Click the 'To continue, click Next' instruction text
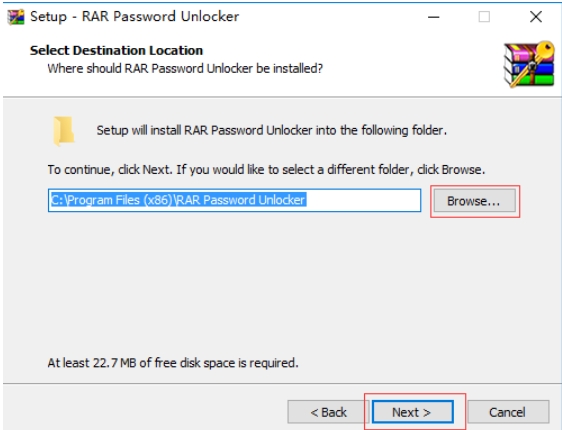Image resolution: width=562 pixels, height=430 pixels. (266, 169)
